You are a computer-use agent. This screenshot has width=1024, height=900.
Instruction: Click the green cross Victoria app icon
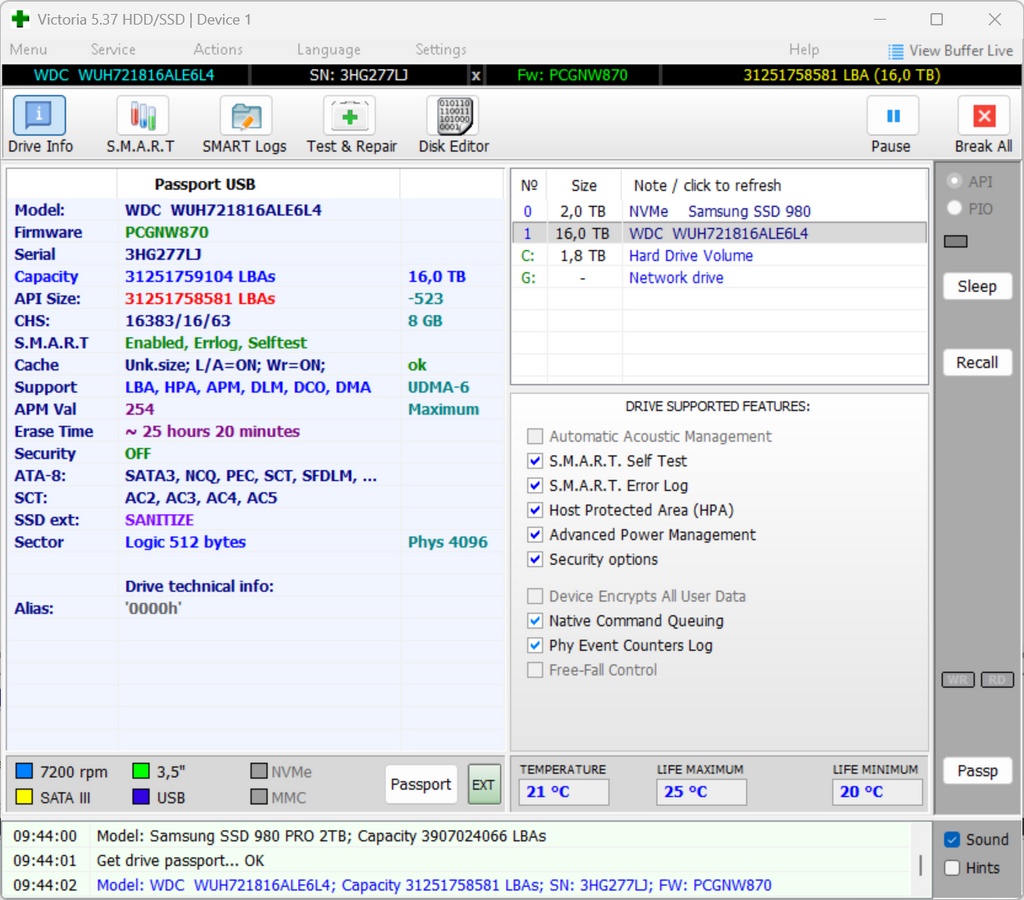click(x=20, y=19)
